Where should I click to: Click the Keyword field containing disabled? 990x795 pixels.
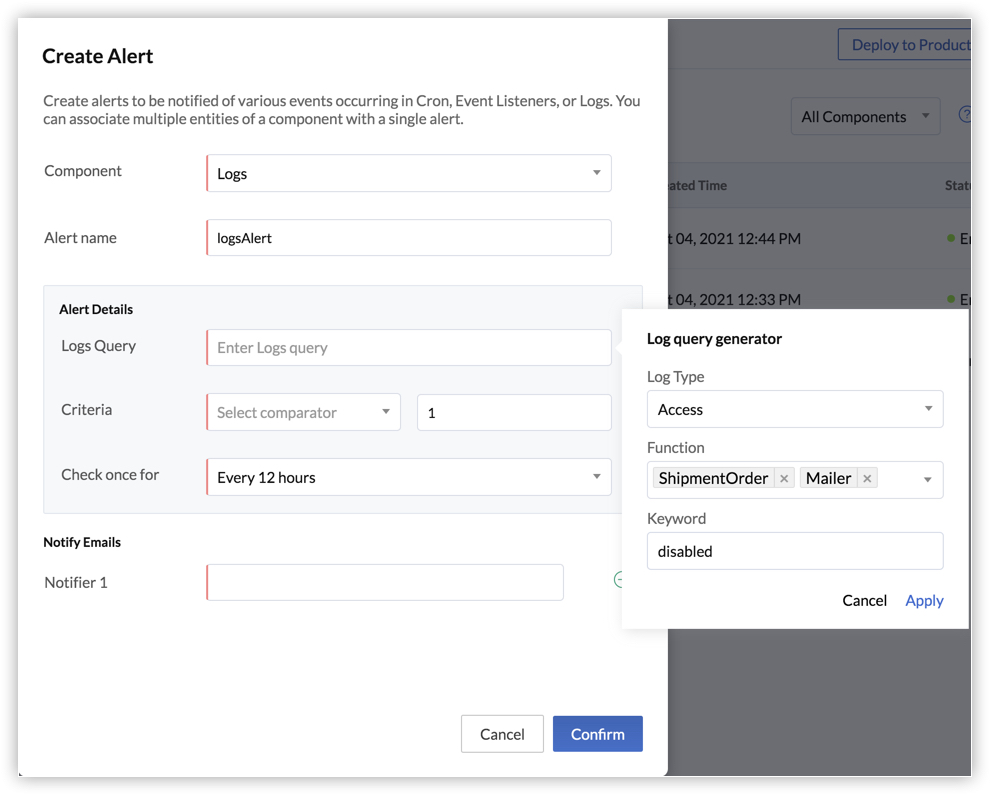[795, 551]
